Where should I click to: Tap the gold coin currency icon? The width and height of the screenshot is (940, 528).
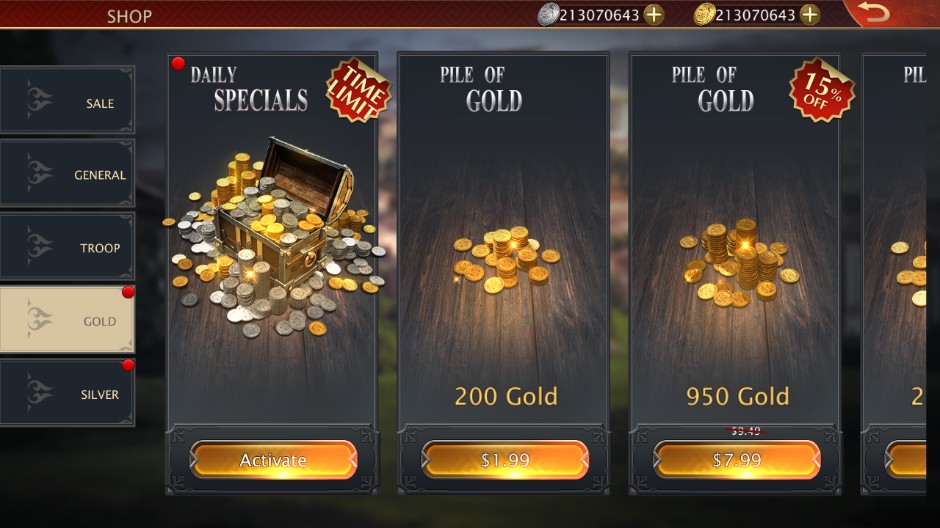704,14
